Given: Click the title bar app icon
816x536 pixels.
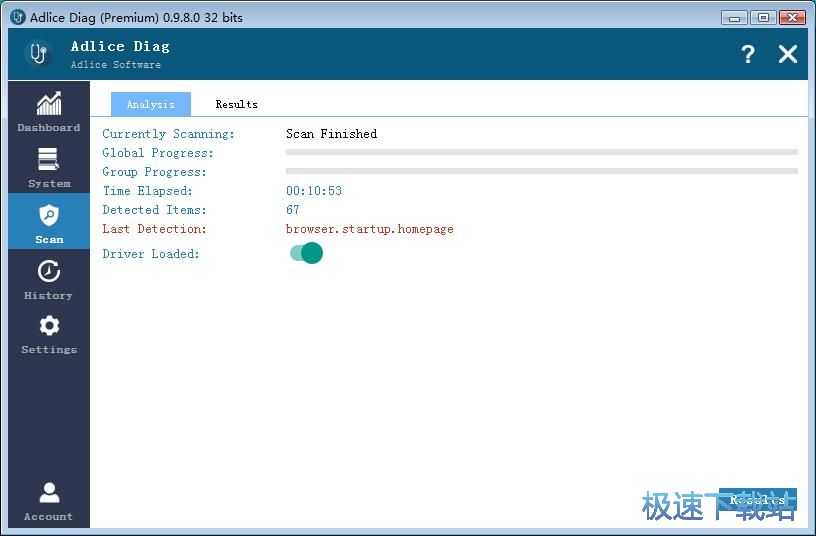Looking at the screenshot, I should 17,17.
